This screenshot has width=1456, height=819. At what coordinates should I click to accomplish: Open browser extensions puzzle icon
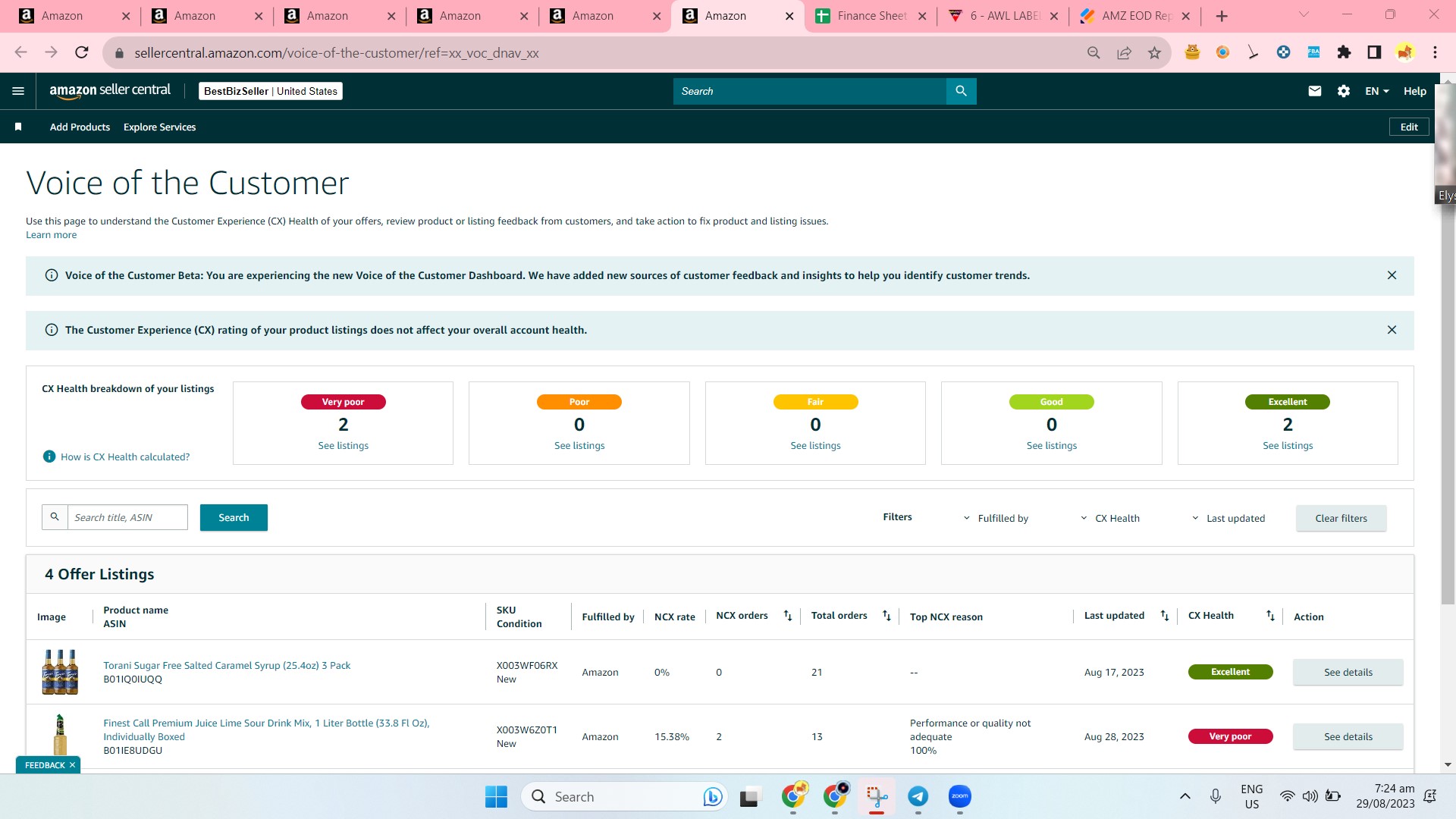point(1344,52)
